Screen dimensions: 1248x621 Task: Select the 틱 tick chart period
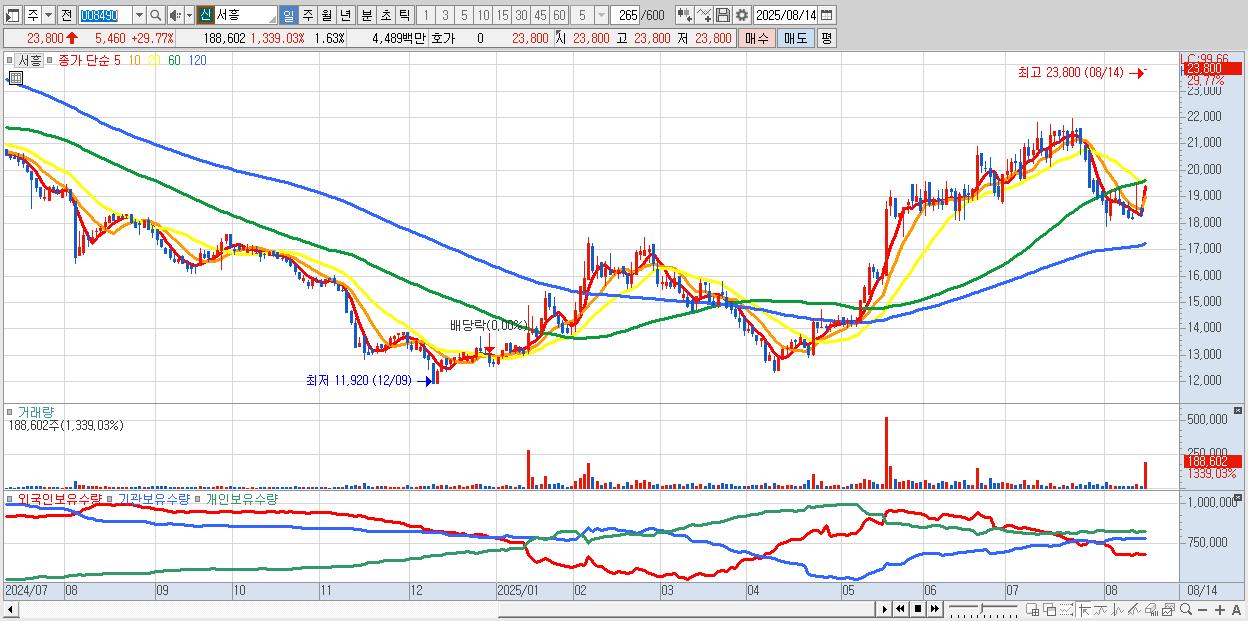404,15
